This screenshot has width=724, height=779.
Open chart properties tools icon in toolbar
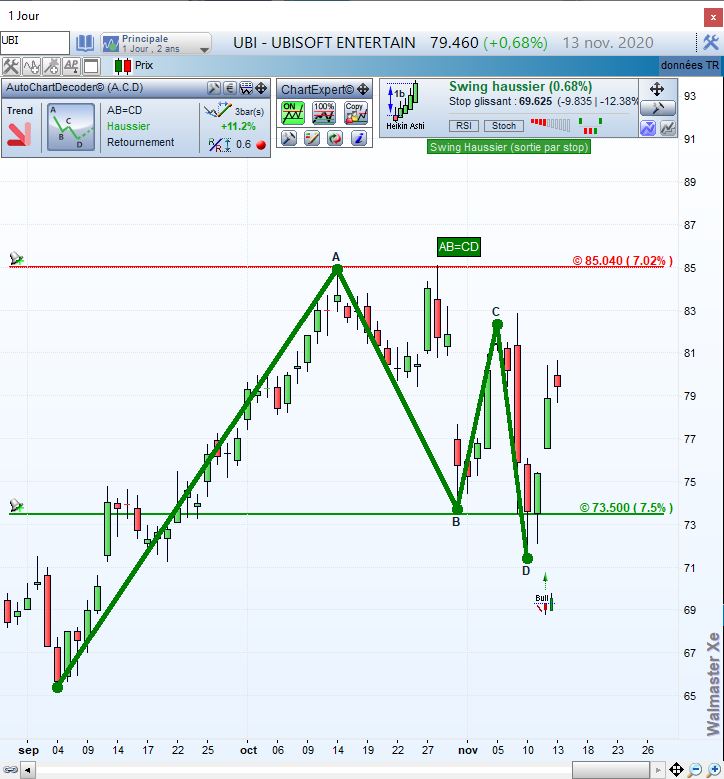pos(10,66)
